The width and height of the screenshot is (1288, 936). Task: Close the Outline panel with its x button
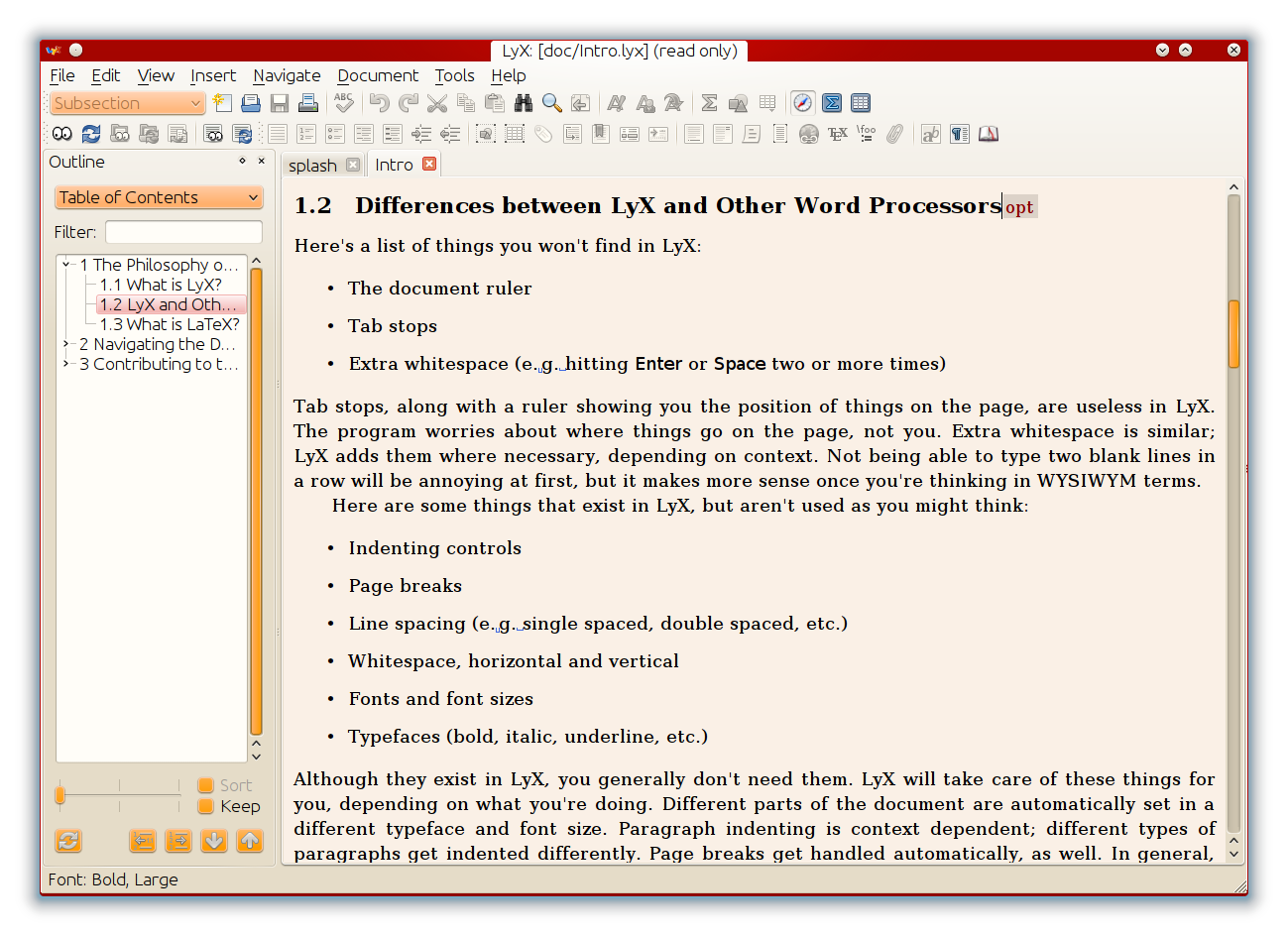tap(262, 161)
